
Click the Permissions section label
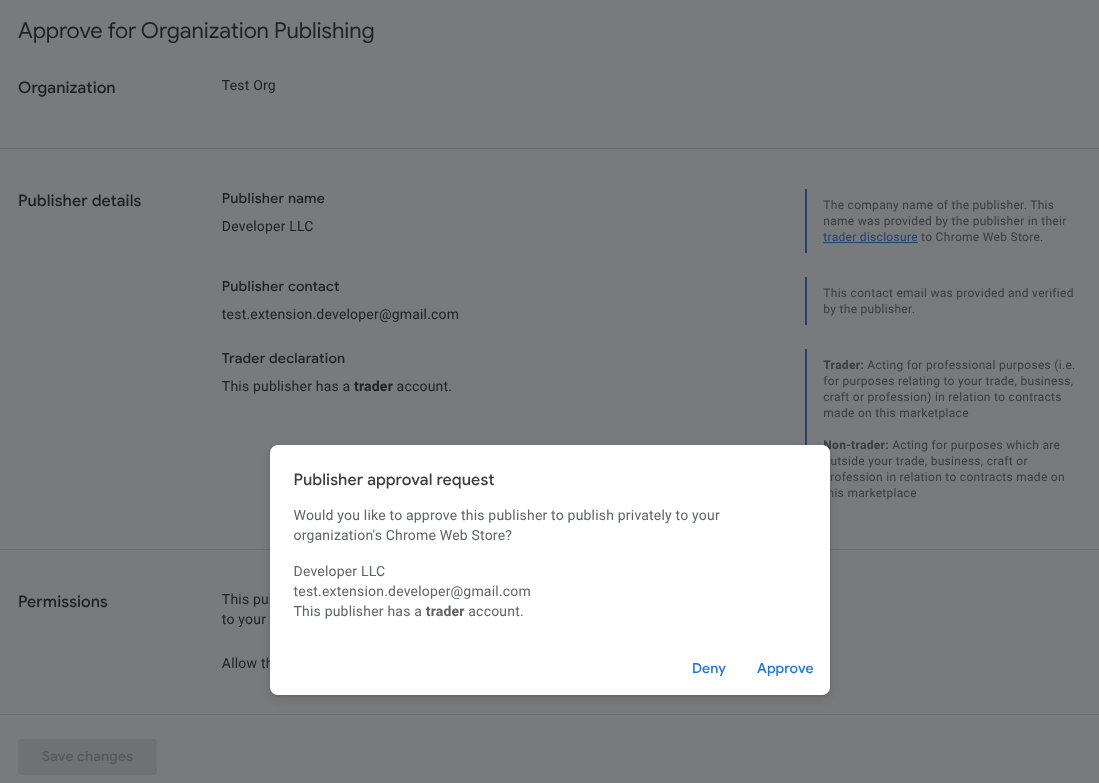(x=63, y=602)
